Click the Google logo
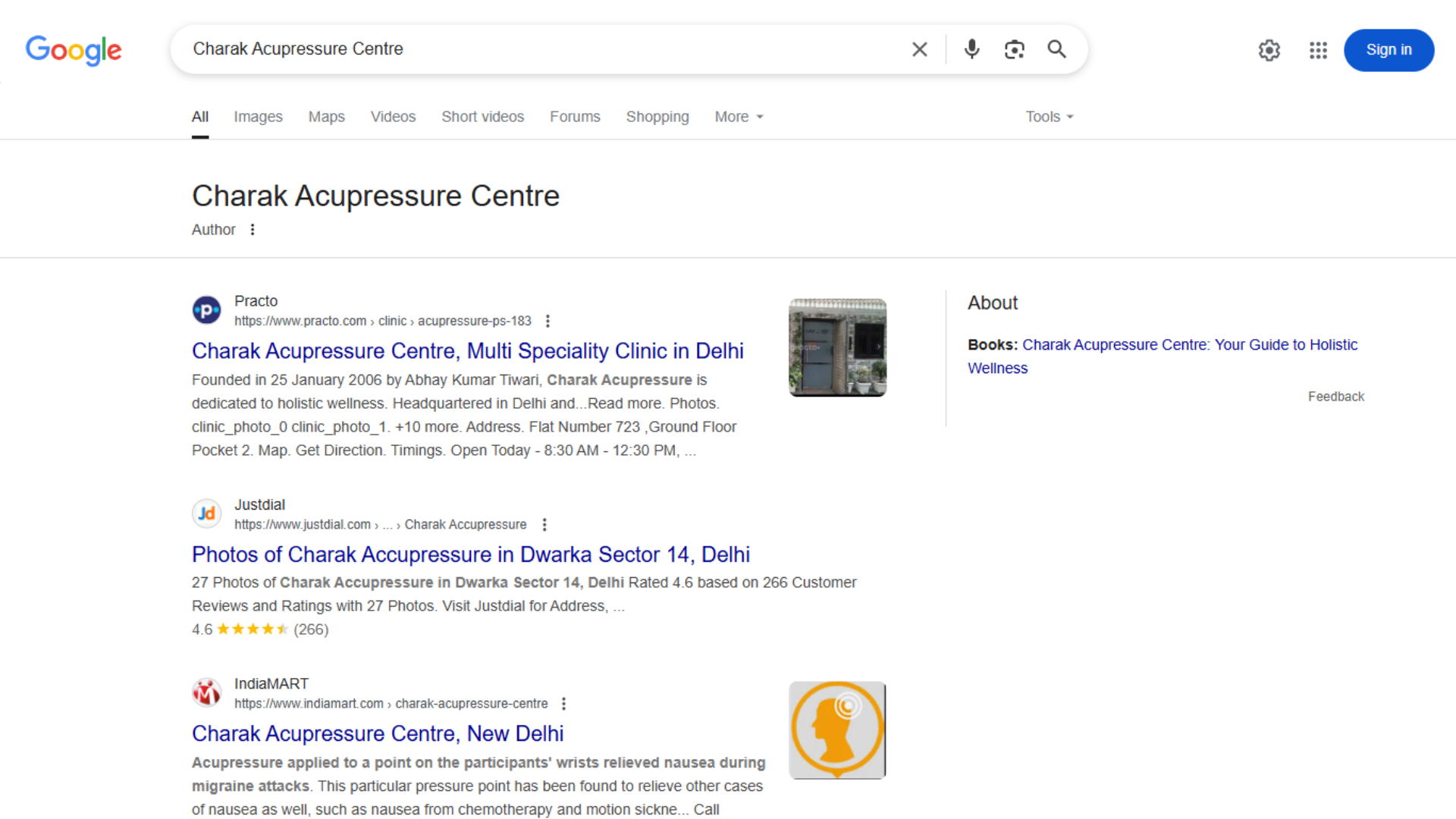Screen dimensions: 1456x819 click(74, 50)
